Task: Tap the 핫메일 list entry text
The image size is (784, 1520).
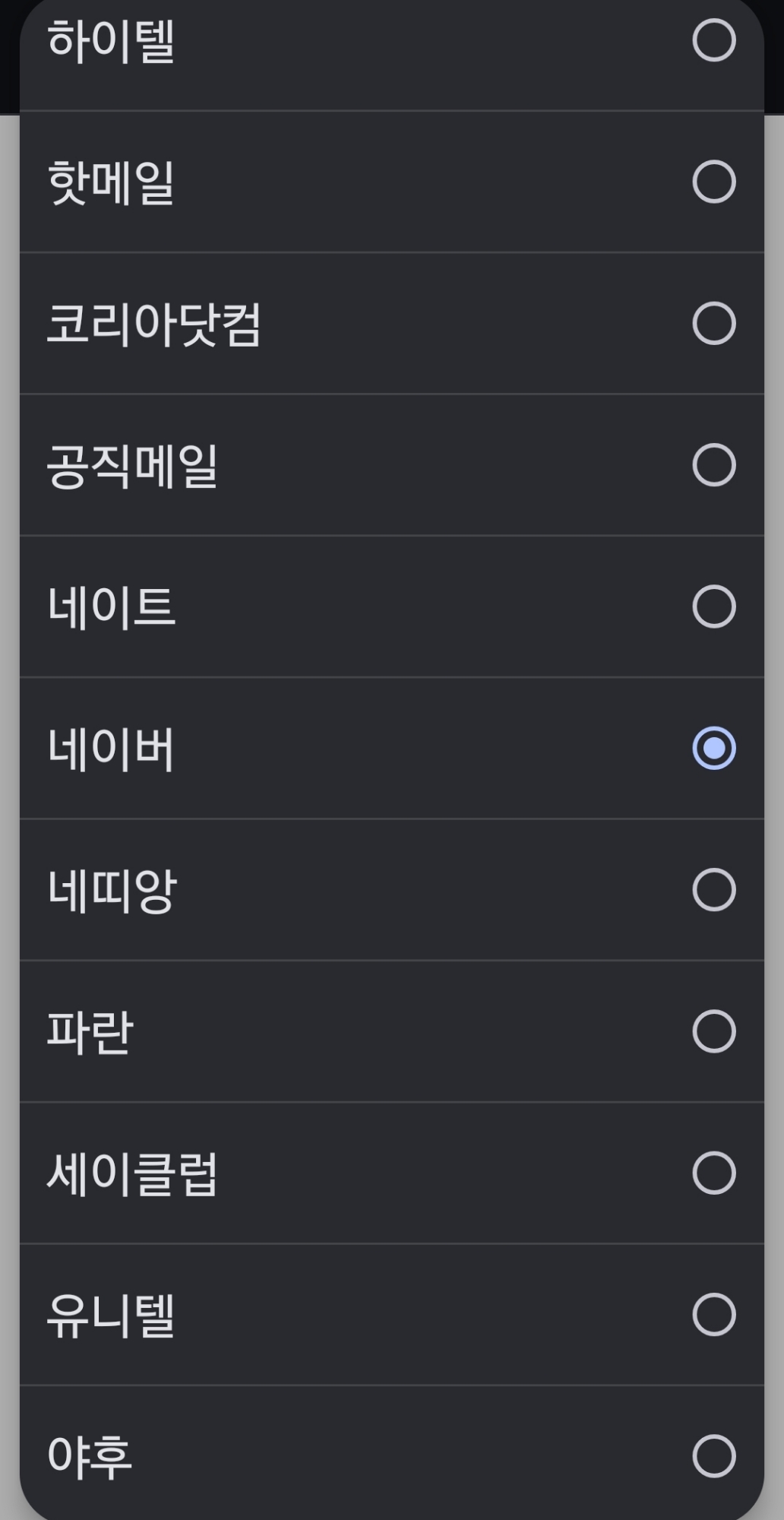Action: tap(112, 183)
